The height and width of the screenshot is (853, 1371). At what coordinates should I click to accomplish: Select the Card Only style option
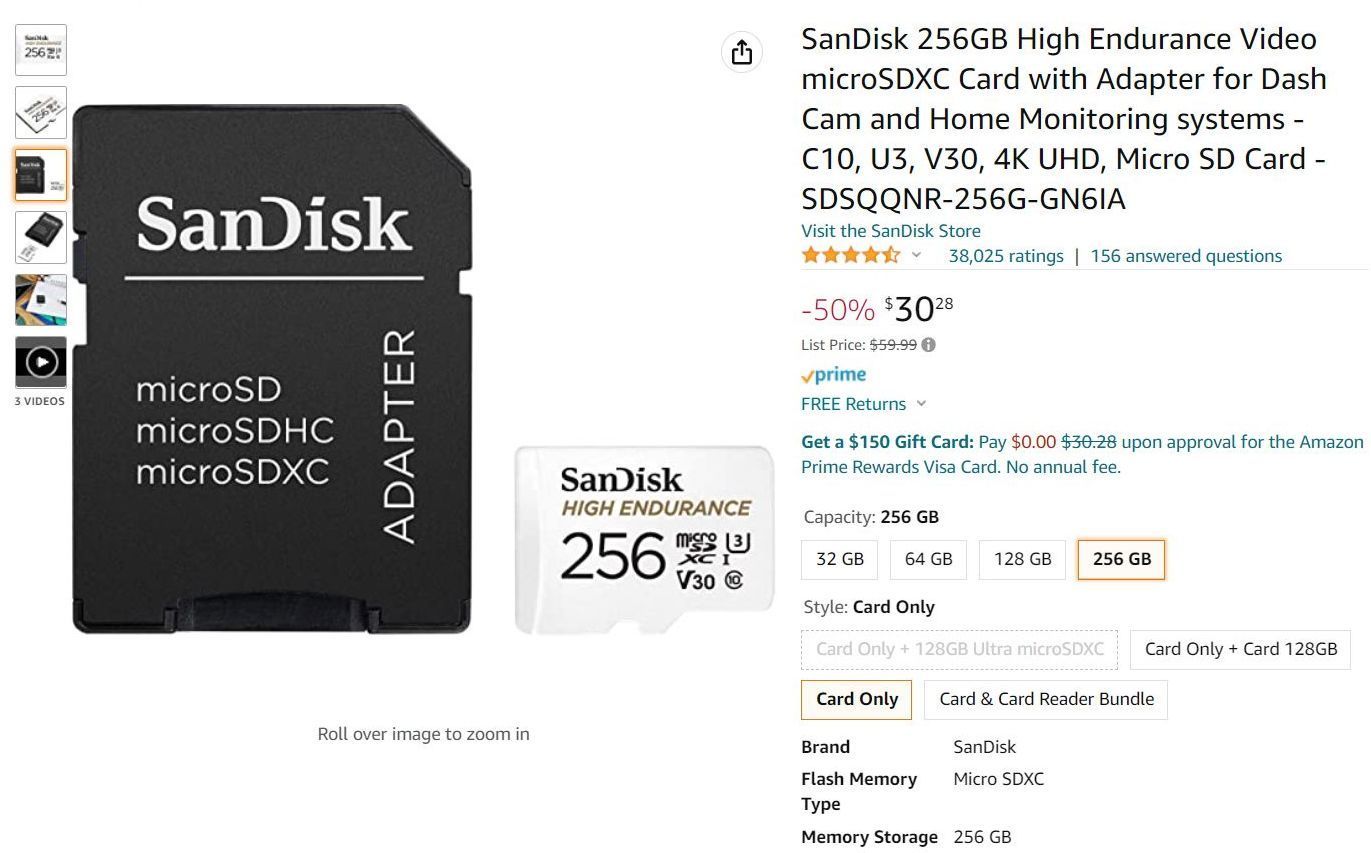point(855,699)
